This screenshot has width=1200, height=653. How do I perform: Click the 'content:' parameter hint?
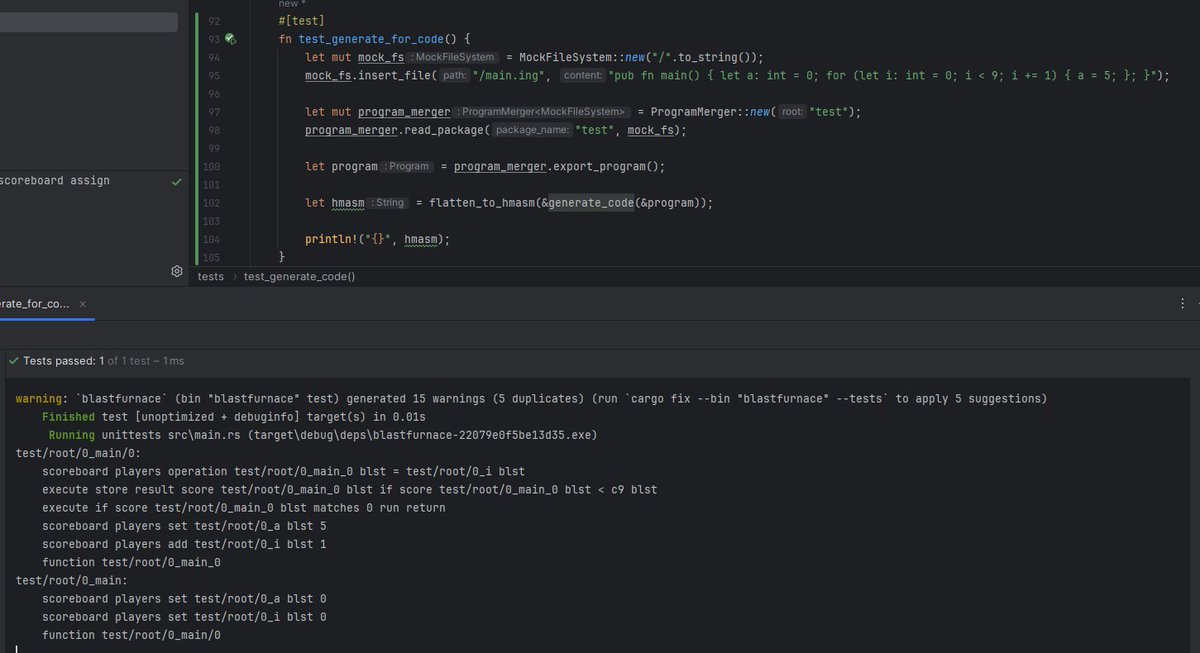point(582,75)
